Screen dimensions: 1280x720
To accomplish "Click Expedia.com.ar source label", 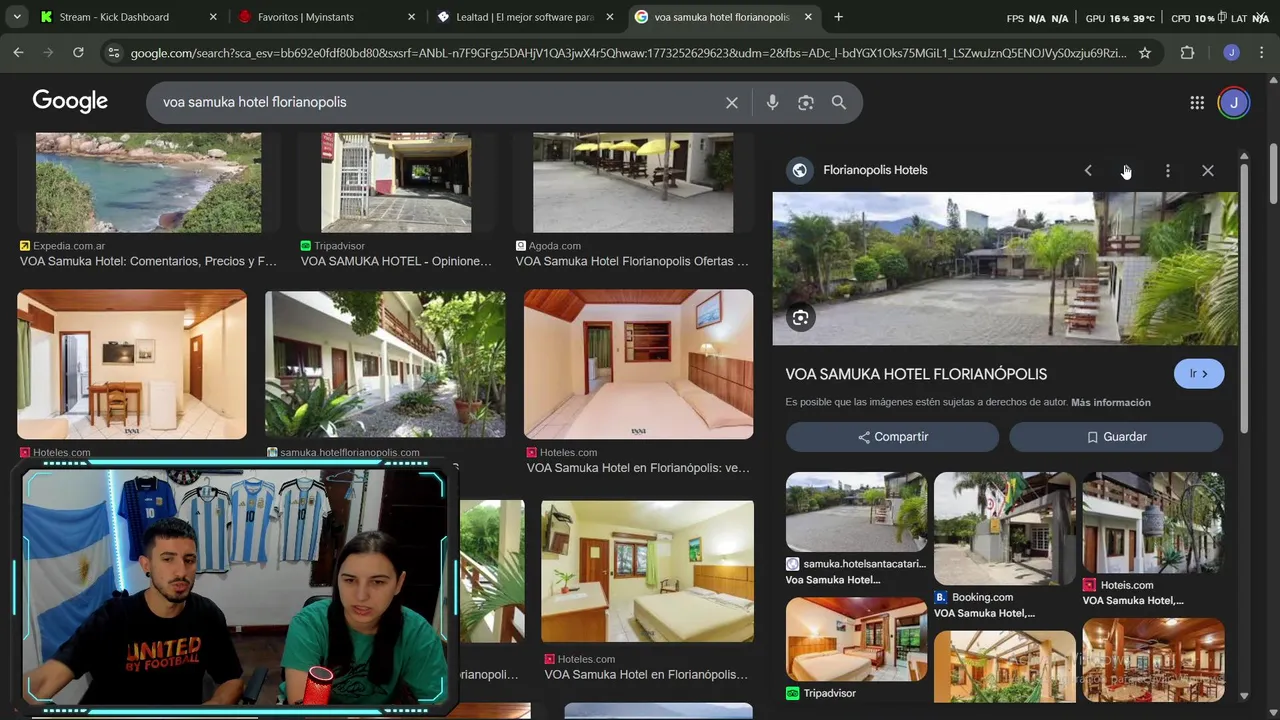I will point(69,246).
